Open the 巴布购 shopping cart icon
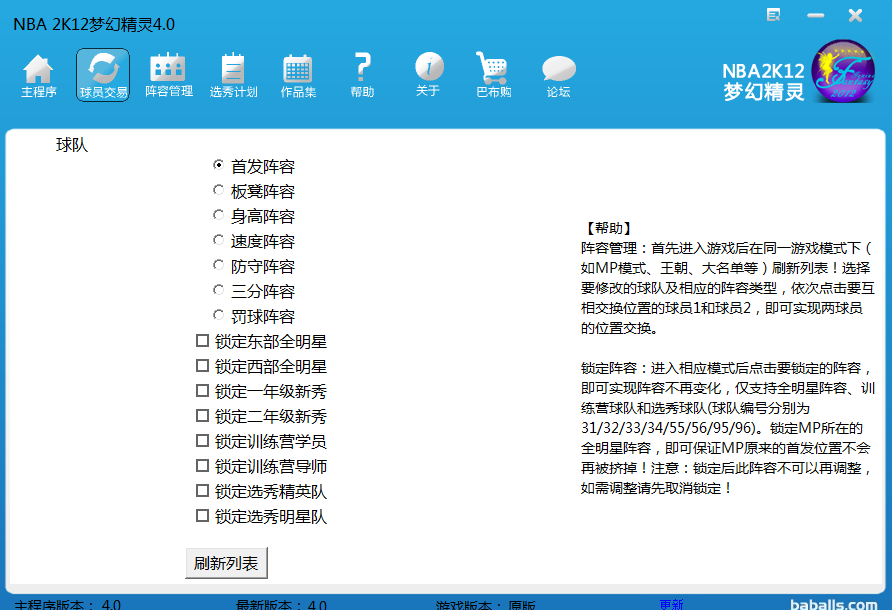892x610 pixels. pos(493,75)
